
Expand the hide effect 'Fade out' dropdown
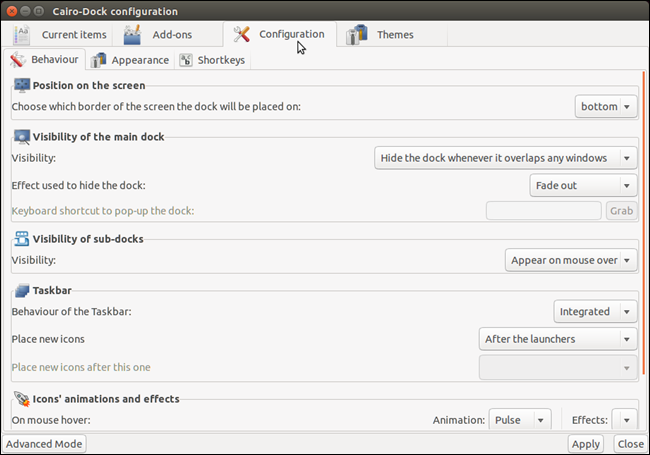click(x=582, y=185)
